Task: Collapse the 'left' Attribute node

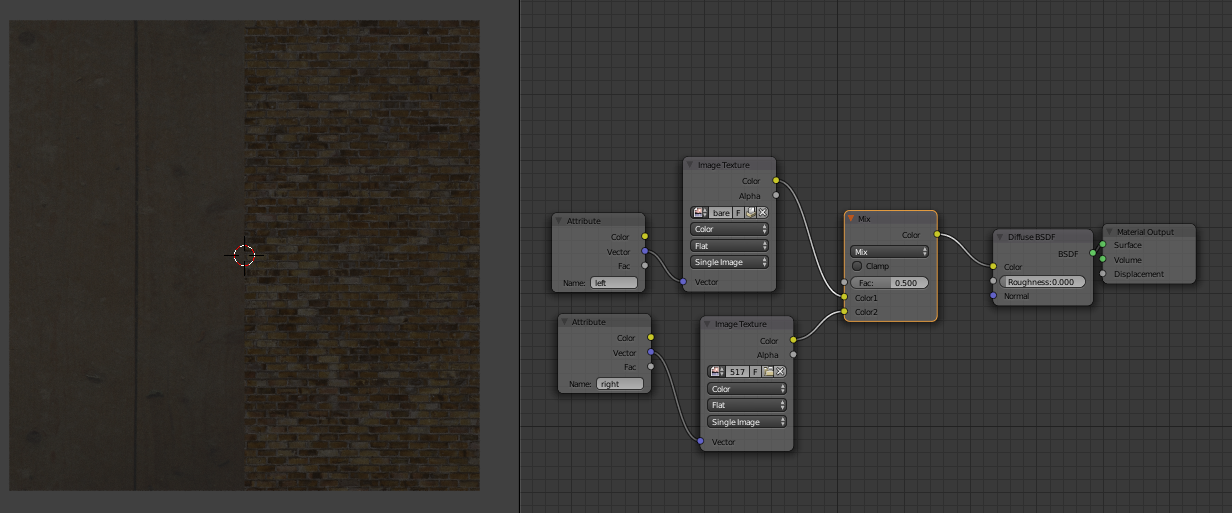Action: (559, 221)
